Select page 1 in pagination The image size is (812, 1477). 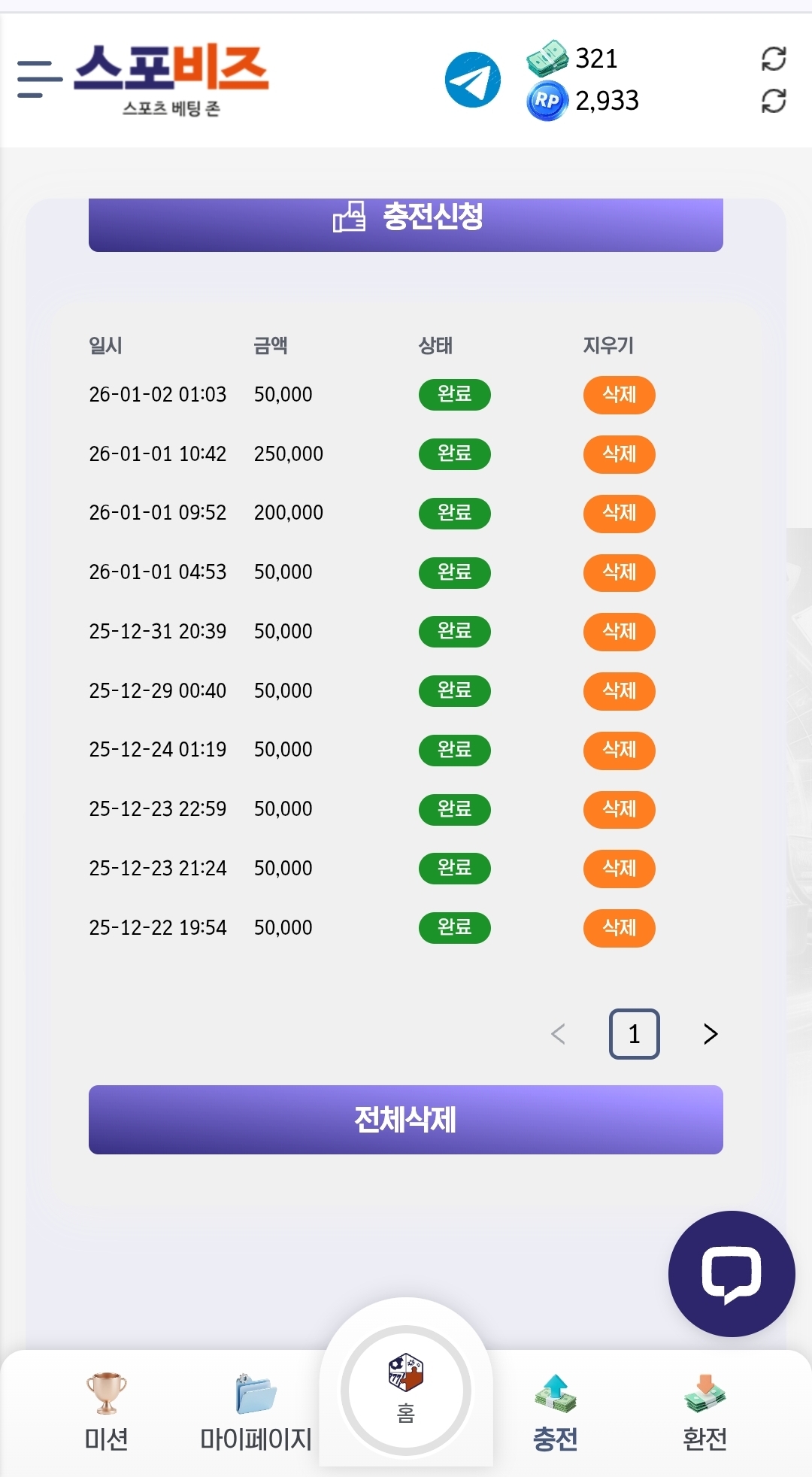[634, 1034]
